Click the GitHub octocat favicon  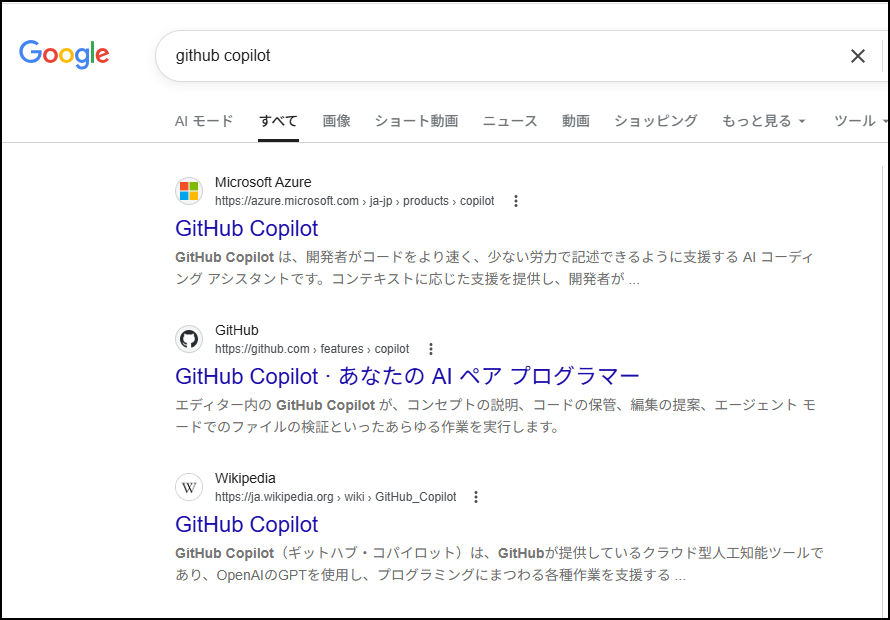189,339
